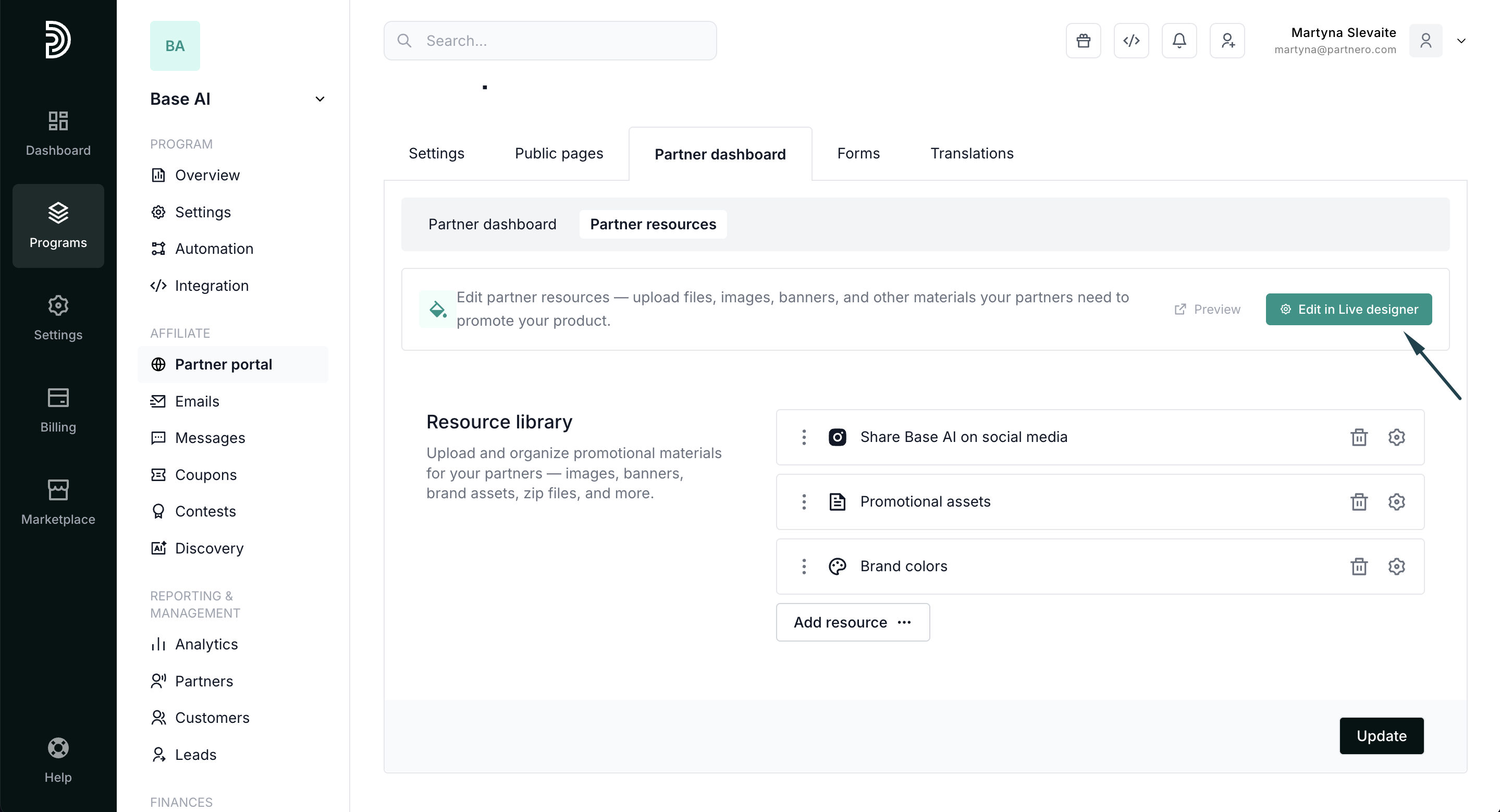Viewport: 1500px width, 812px height.
Task: Switch to the Public pages tab
Action: tap(558, 153)
